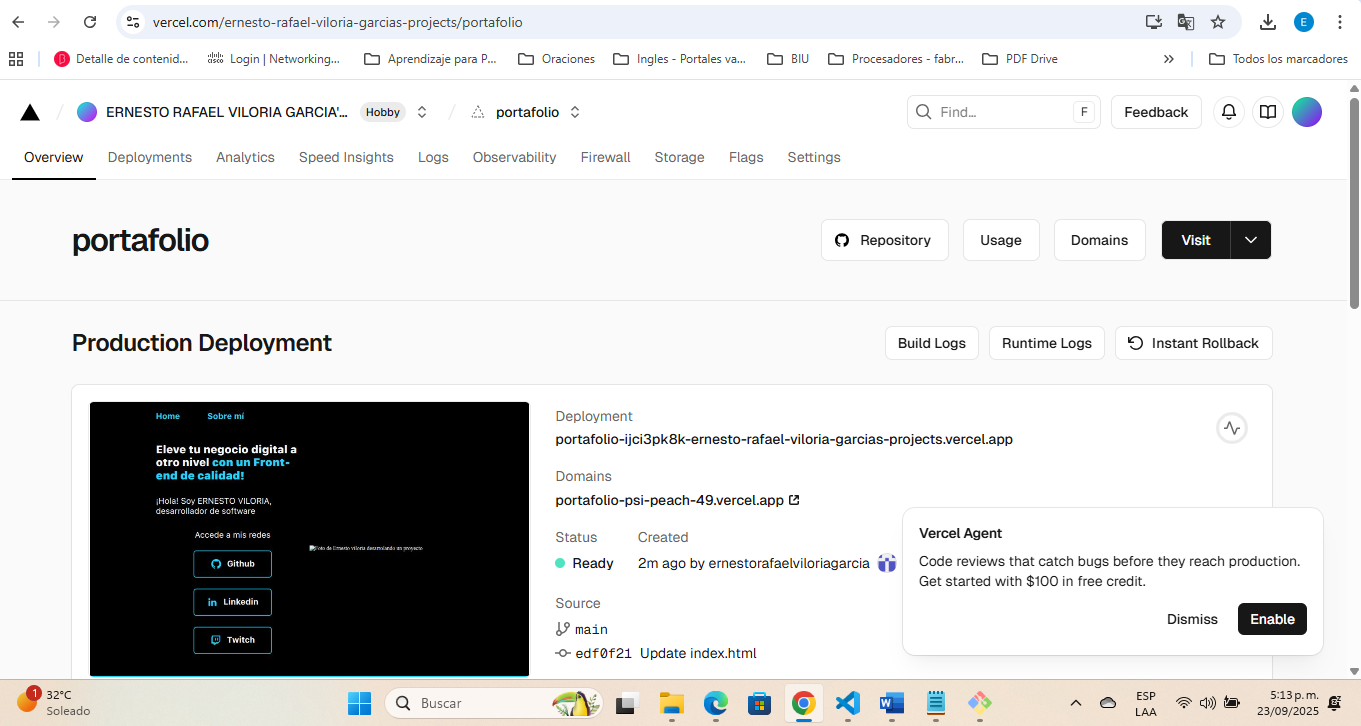
Task: View site information icon in address bar
Action: tap(133, 22)
